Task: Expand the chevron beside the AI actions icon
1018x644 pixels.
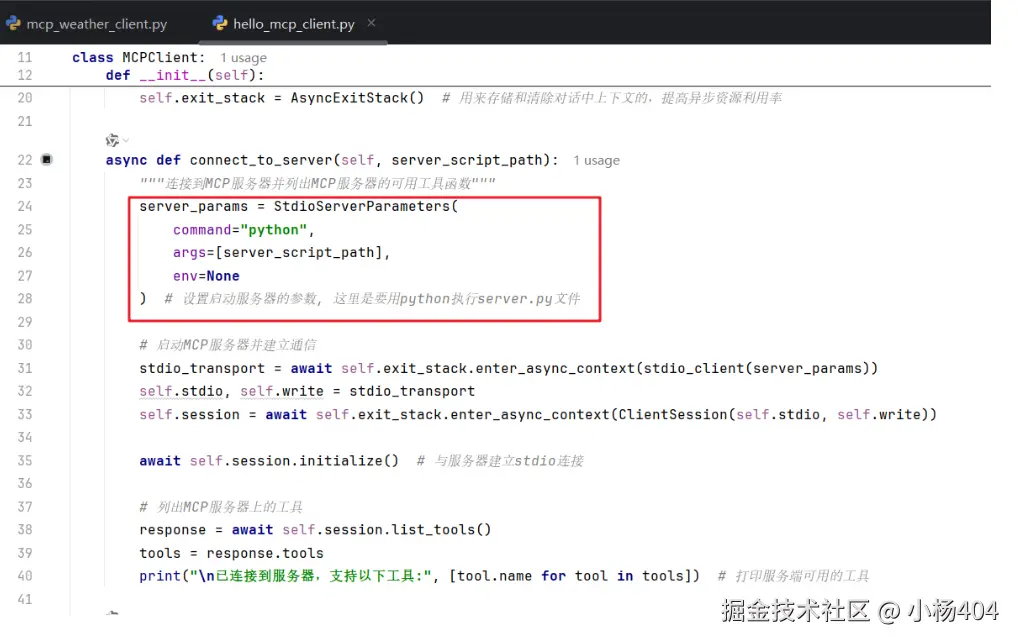Action: pos(126,140)
